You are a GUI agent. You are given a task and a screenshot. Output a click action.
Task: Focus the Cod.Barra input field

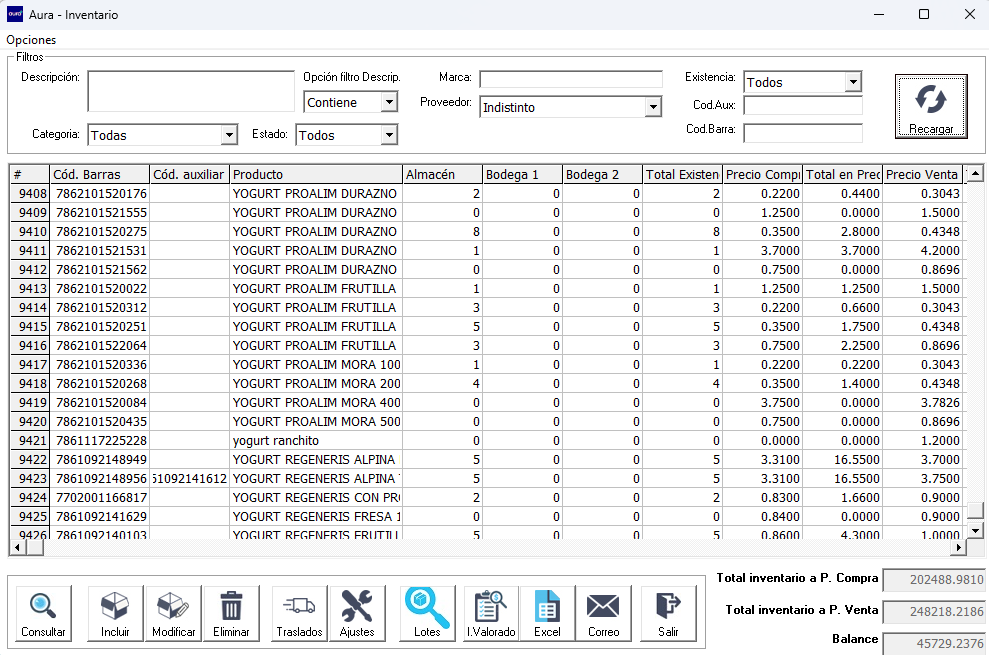point(803,133)
